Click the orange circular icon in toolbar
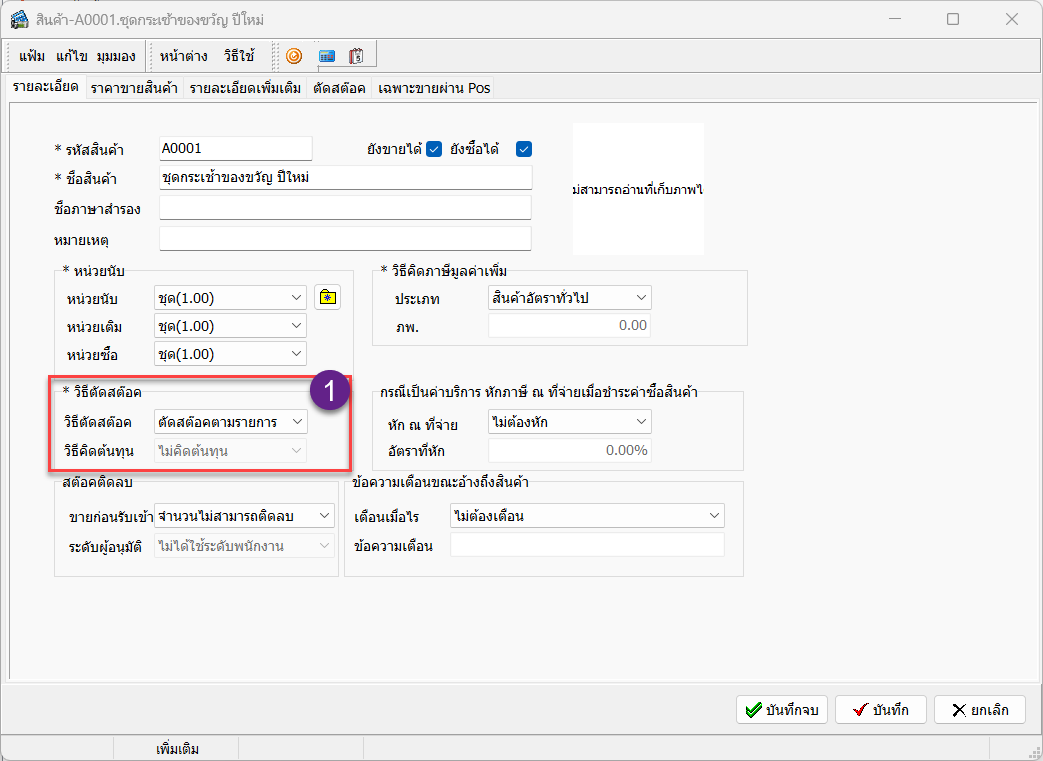Viewport: 1043px width, 761px height. coord(294,56)
